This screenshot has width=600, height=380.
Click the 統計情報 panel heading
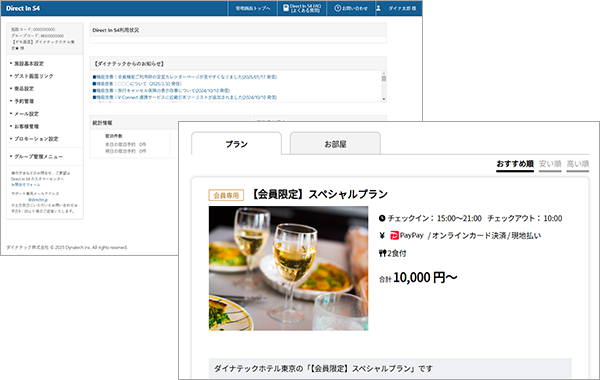[103, 123]
